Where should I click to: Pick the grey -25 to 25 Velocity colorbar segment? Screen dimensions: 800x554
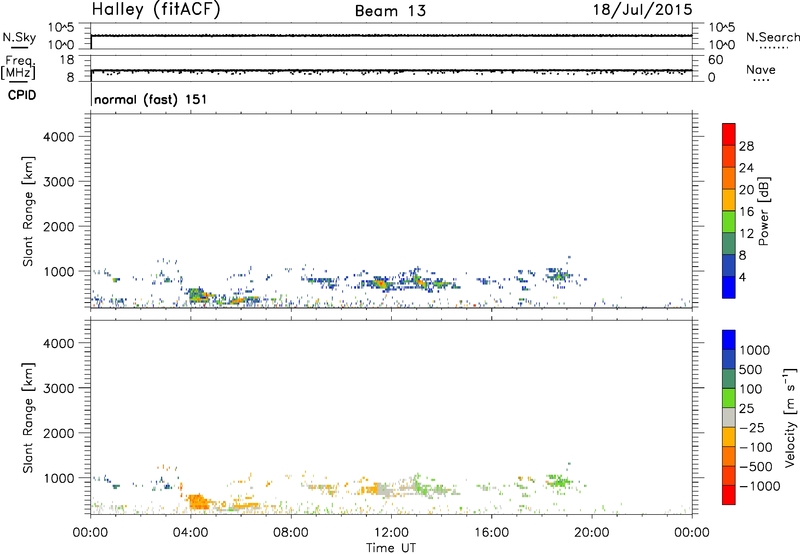tap(729, 417)
